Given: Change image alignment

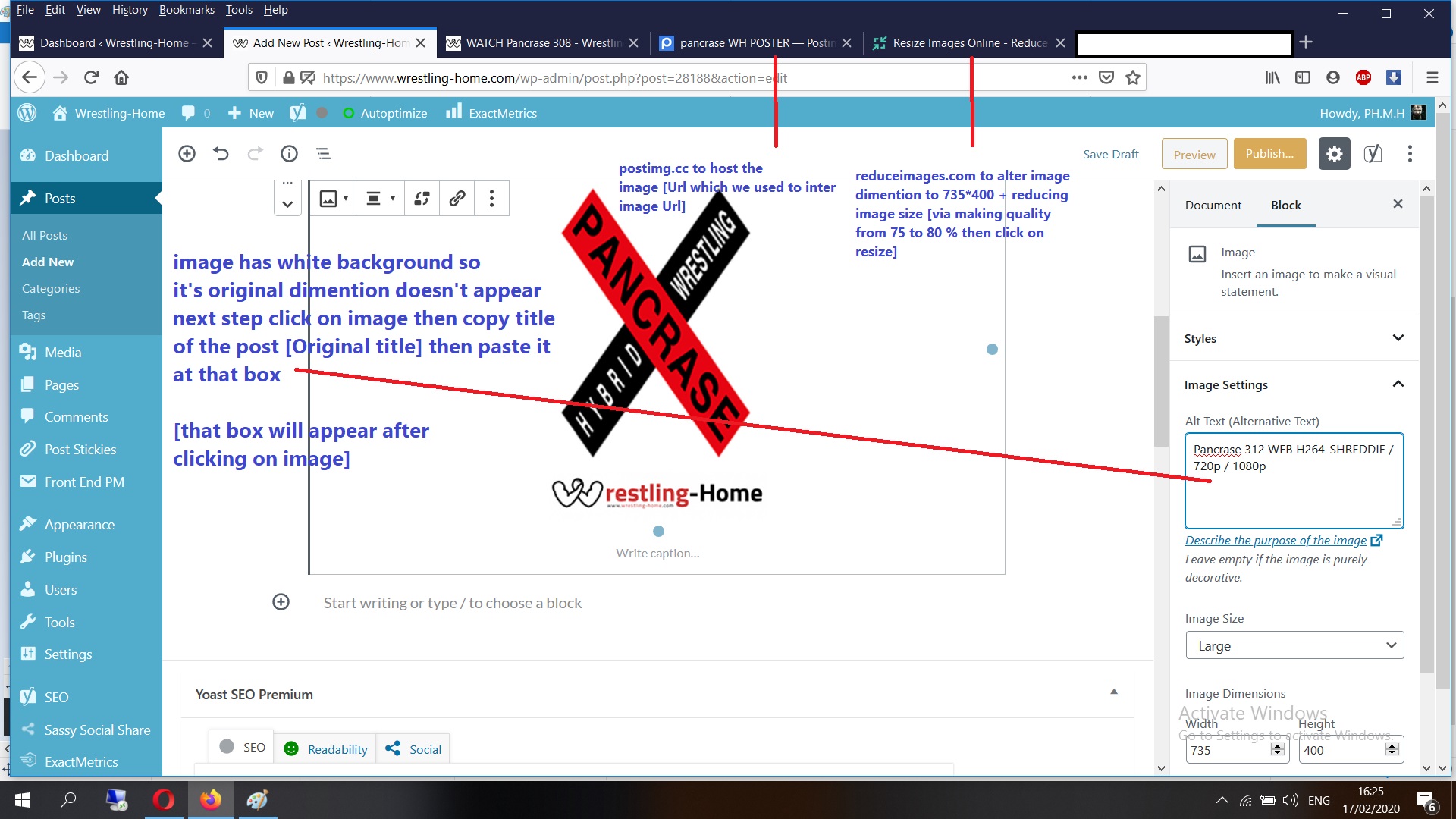Looking at the screenshot, I should tap(380, 199).
